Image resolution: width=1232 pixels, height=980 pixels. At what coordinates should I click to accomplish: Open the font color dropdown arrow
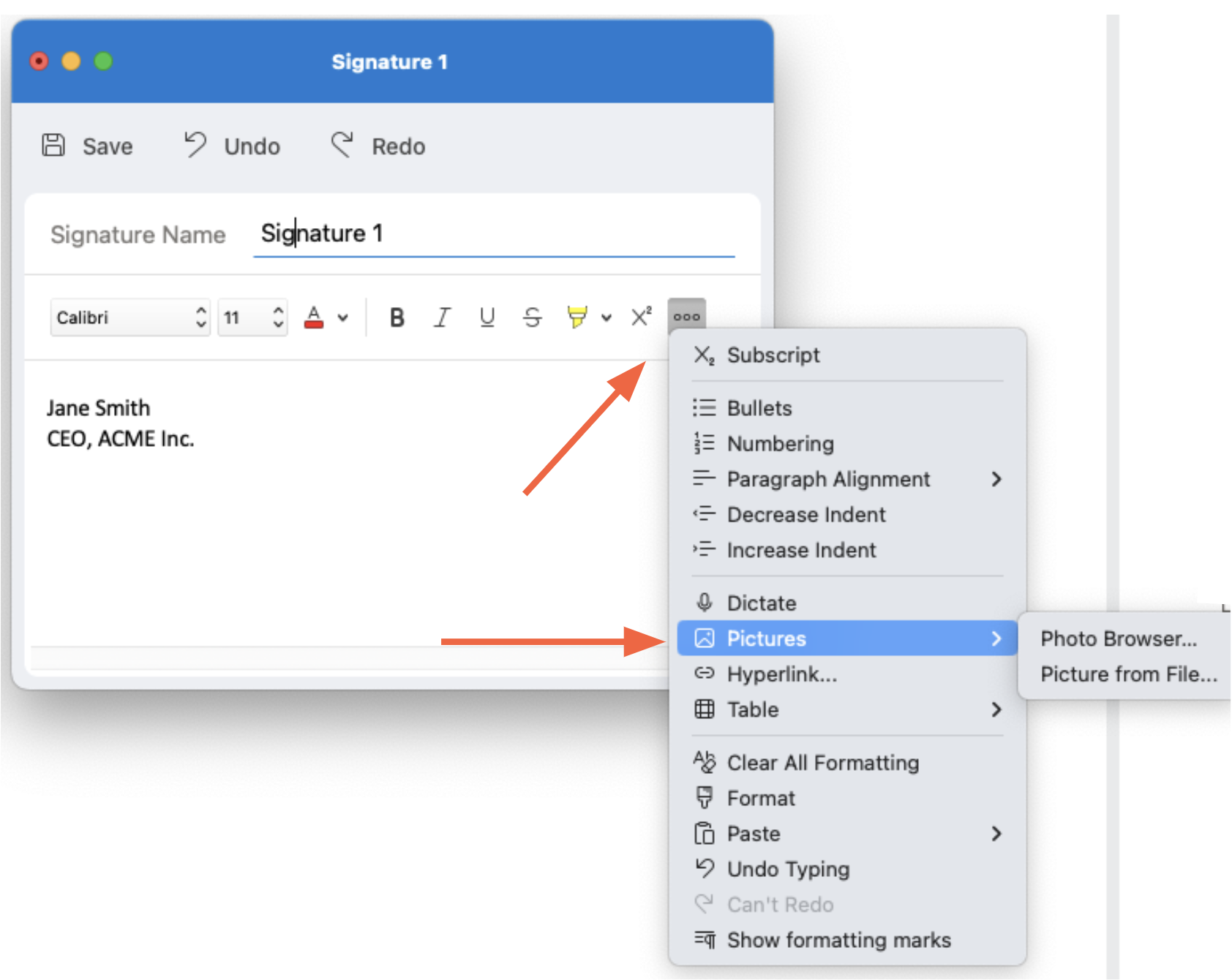click(x=342, y=318)
